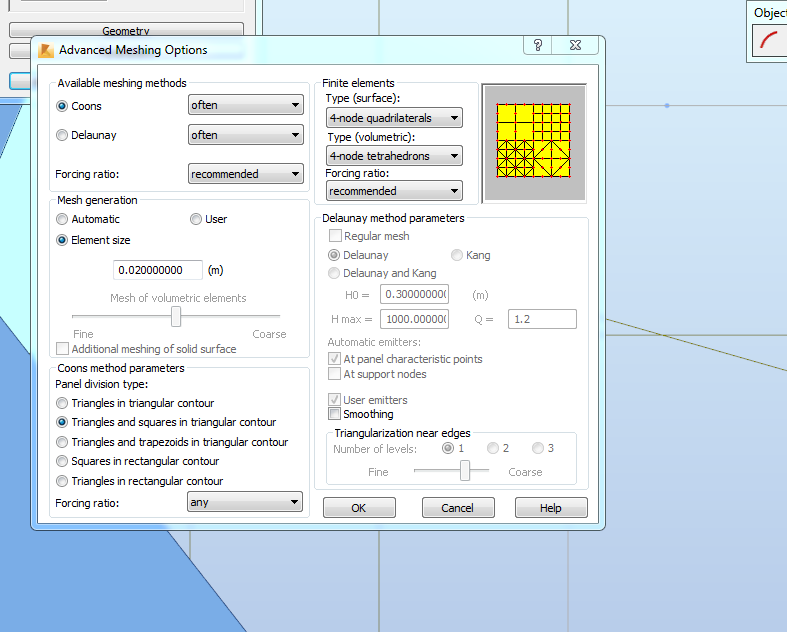Toggle At support nodes checkbox
This screenshot has width=787, height=632.
(x=334, y=374)
